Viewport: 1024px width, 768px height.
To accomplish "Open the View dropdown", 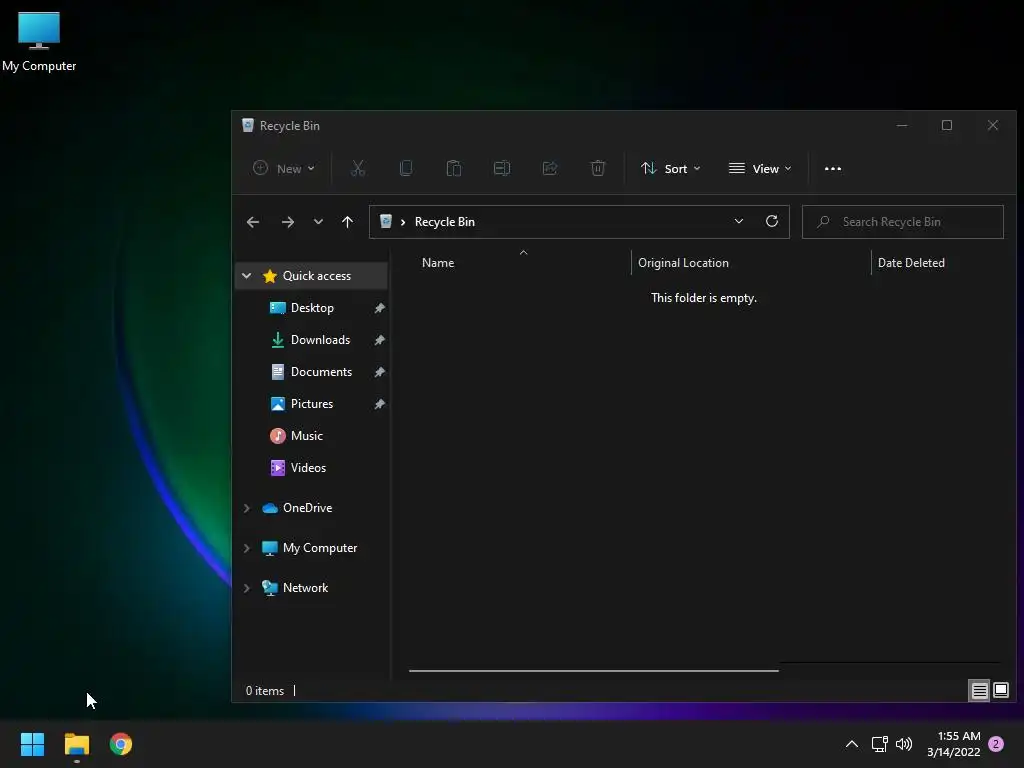I will tap(760, 168).
